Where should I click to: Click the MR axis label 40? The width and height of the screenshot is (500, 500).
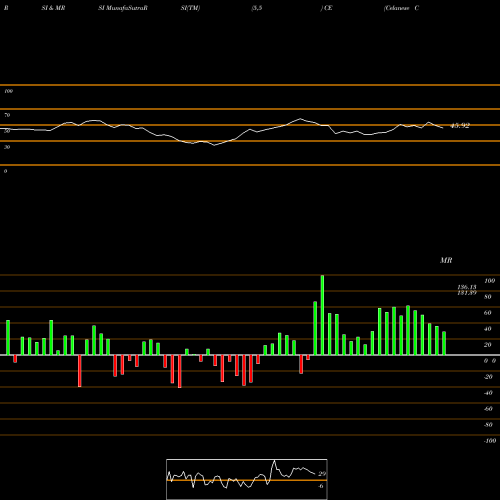[488, 329]
